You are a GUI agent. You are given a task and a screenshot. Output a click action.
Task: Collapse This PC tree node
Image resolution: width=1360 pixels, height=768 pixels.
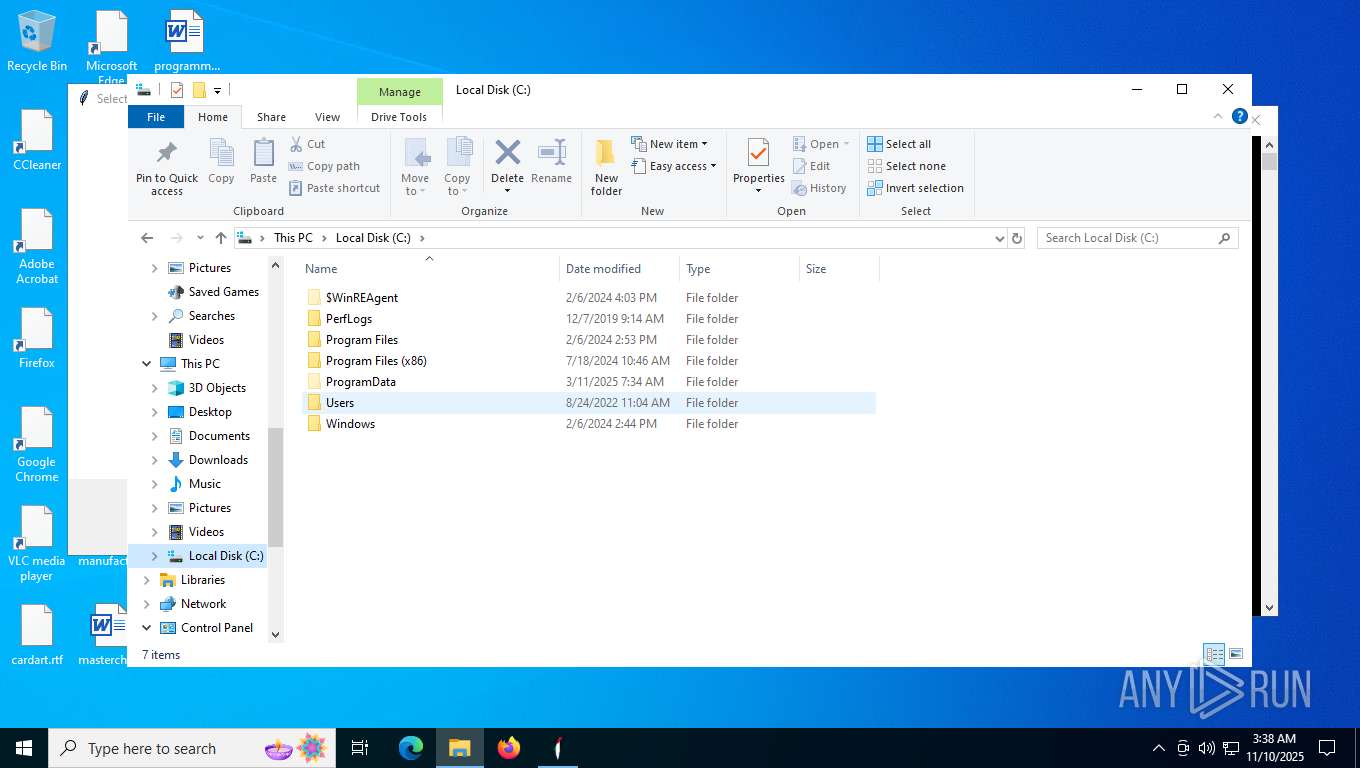tap(147, 364)
